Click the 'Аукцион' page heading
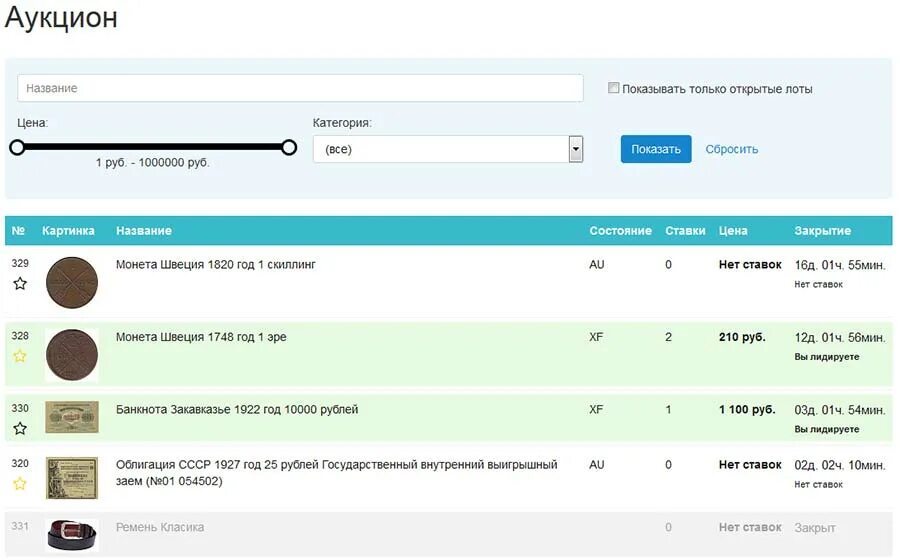The image size is (900, 560). (x=61, y=17)
